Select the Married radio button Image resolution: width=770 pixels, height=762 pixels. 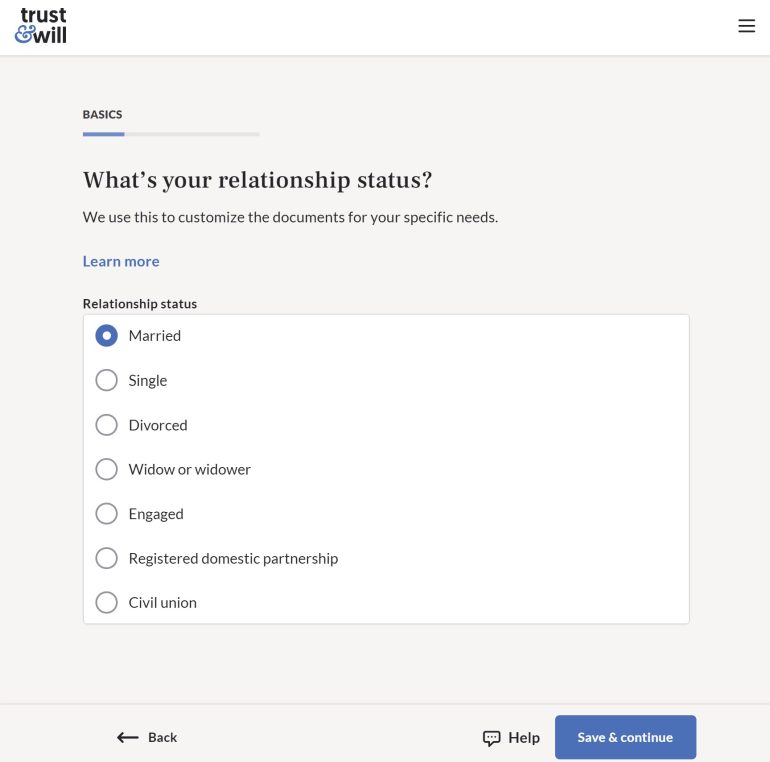click(x=106, y=336)
